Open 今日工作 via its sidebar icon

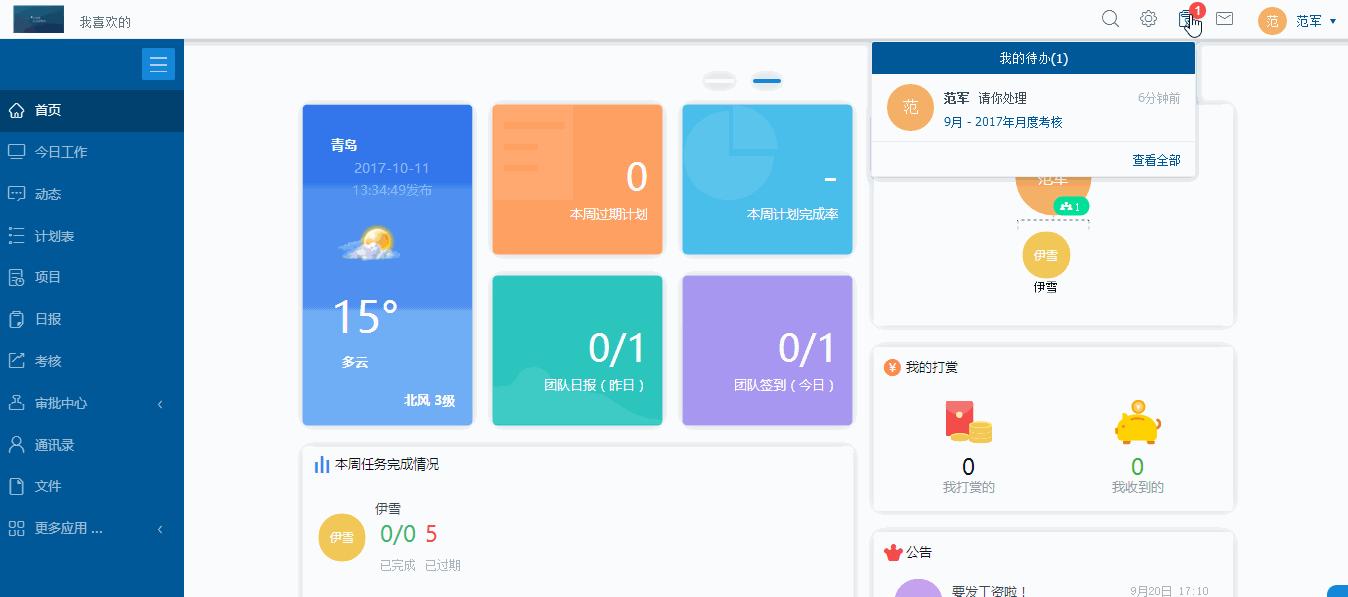(x=16, y=152)
